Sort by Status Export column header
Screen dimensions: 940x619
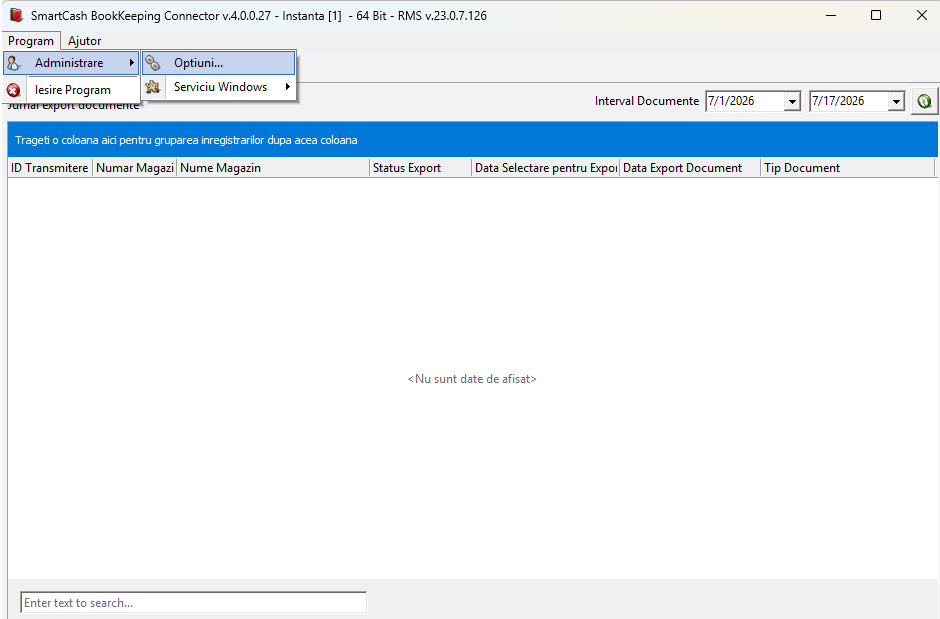coord(420,168)
